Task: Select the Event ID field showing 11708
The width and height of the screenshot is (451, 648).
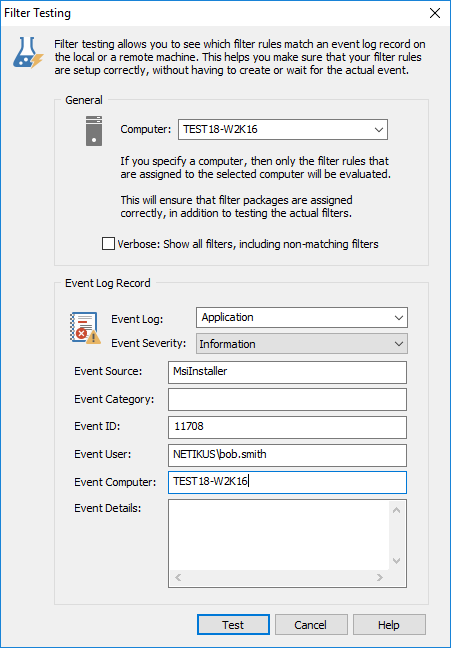Action: click(x=287, y=427)
